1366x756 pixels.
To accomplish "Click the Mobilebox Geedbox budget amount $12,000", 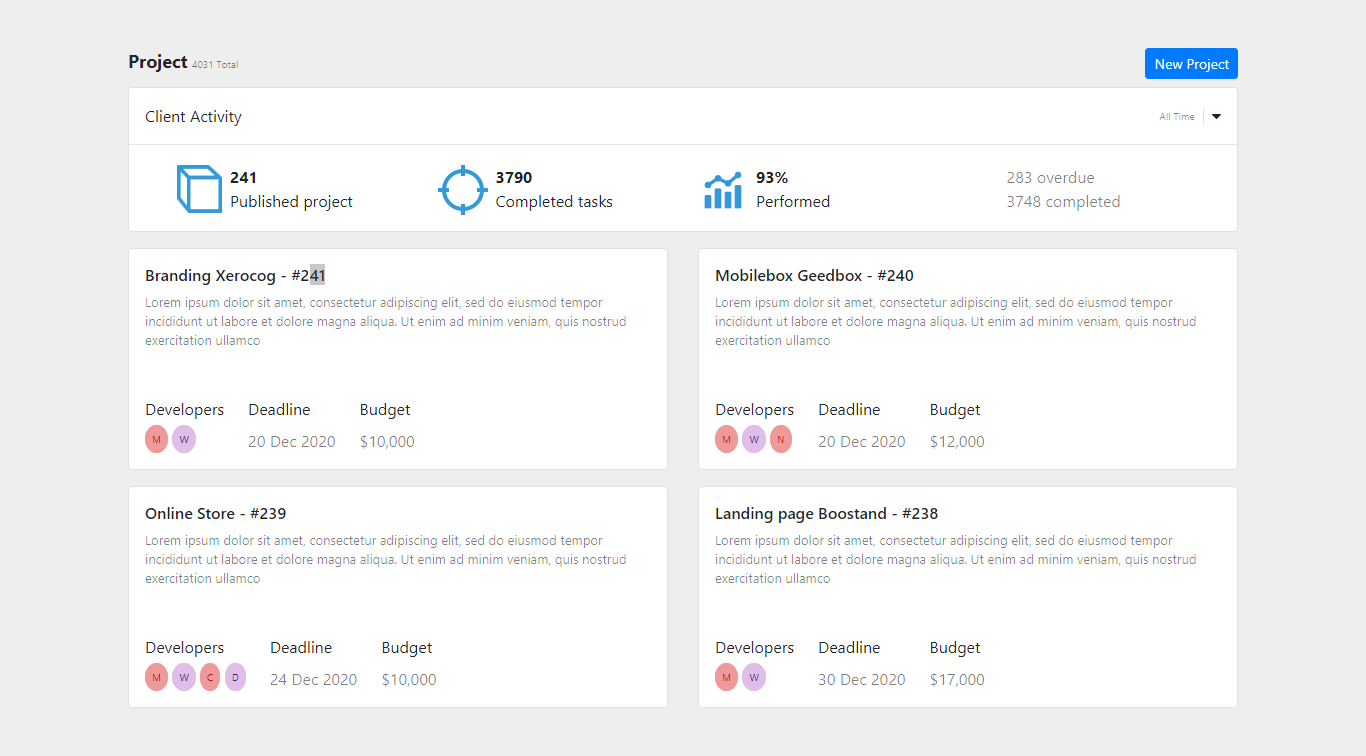I will pyautogui.click(x=957, y=441).
